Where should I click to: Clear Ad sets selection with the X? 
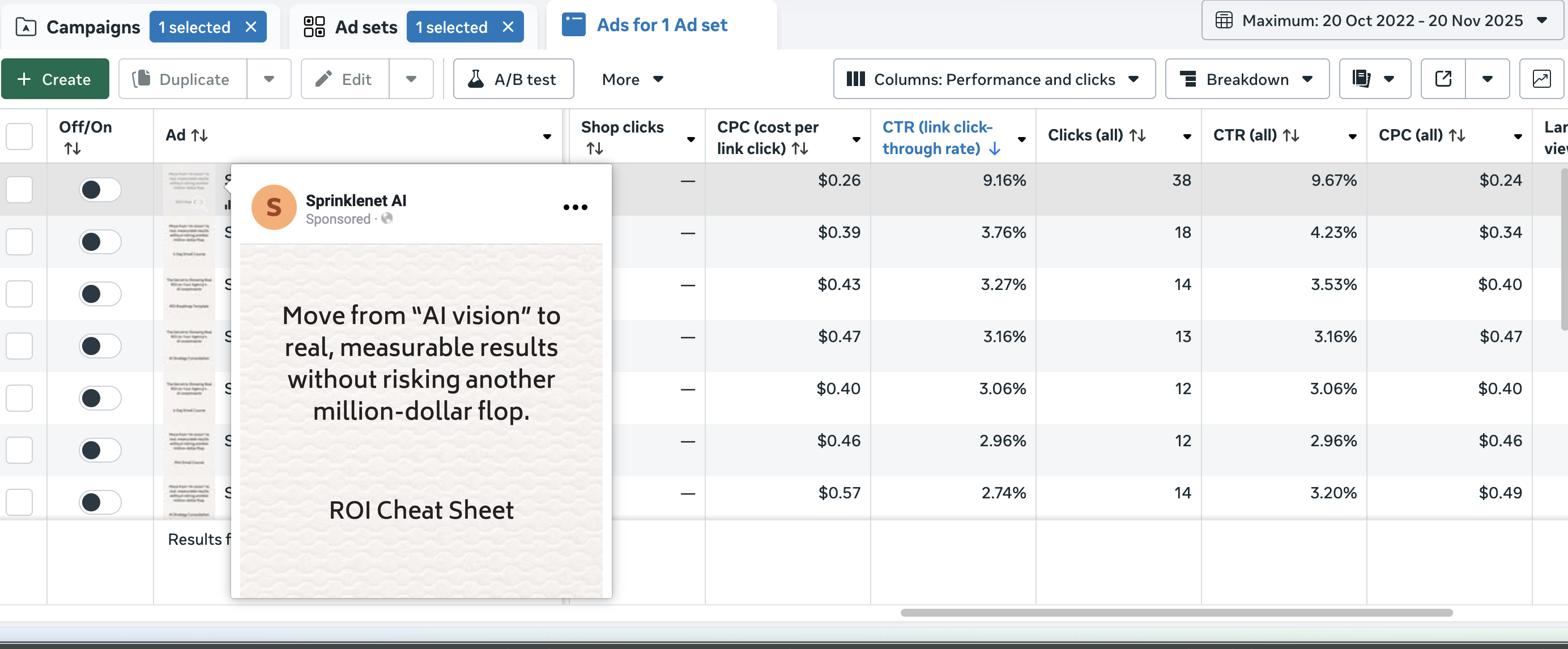coord(508,27)
